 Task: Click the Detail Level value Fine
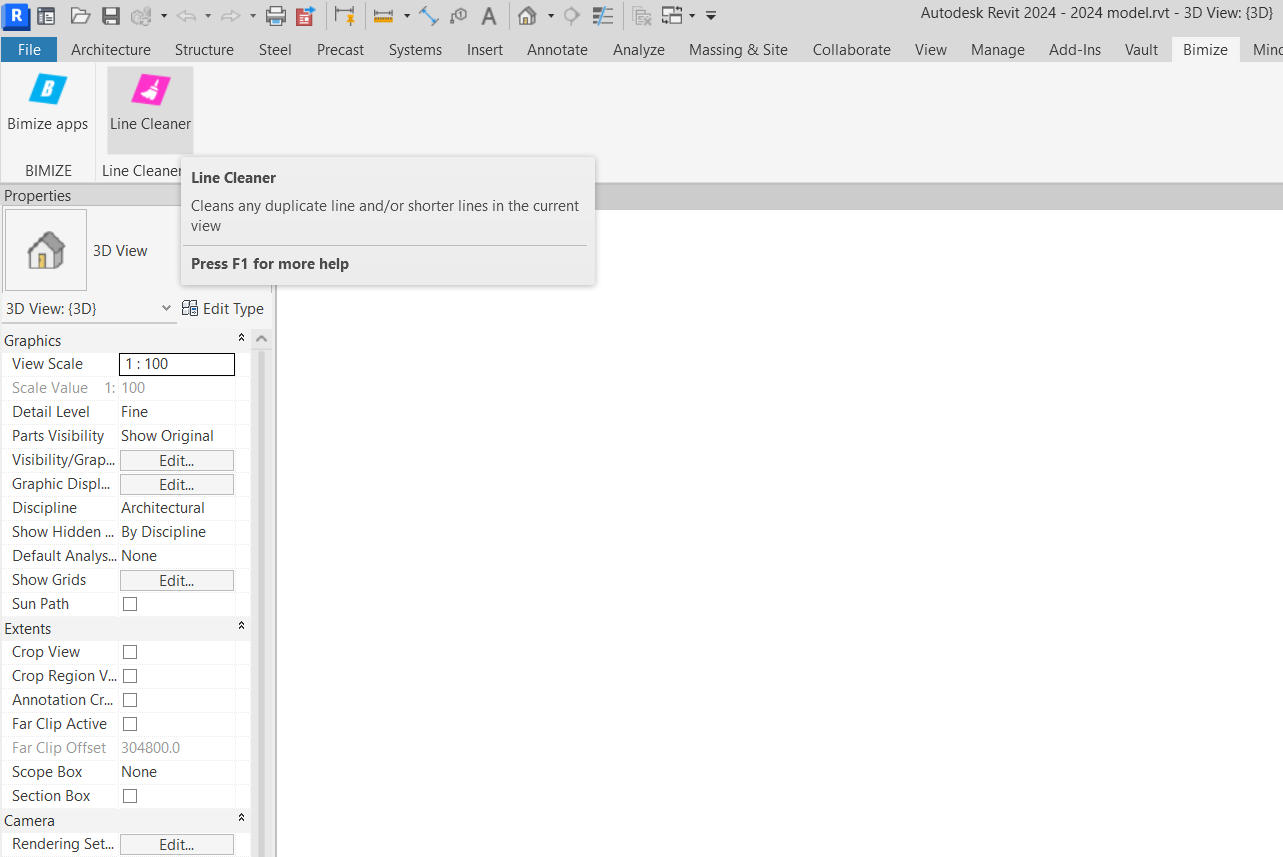click(134, 412)
